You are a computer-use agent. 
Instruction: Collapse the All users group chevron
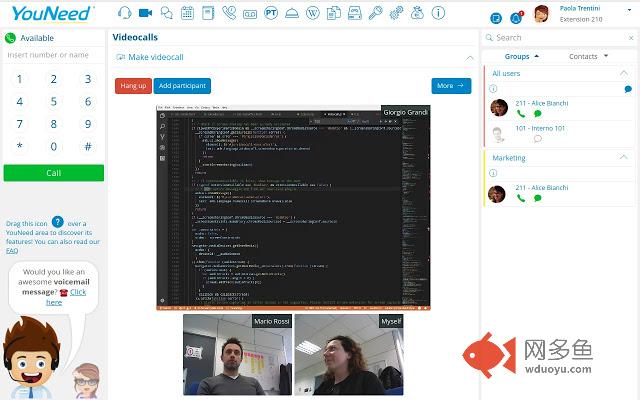point(624,73)
